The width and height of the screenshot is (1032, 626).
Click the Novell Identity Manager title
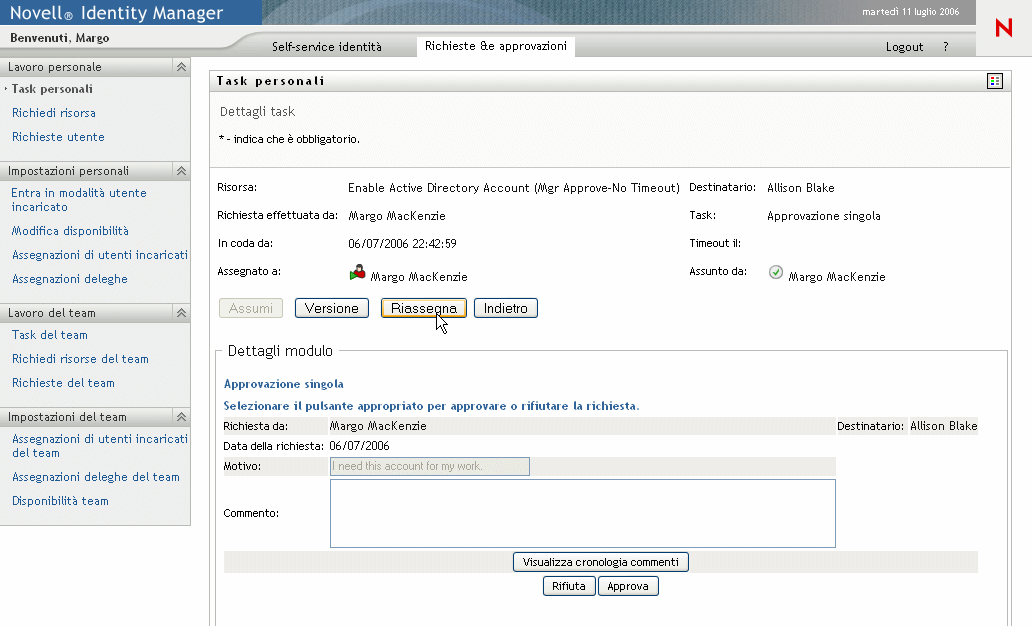click(x=116, y=13)
